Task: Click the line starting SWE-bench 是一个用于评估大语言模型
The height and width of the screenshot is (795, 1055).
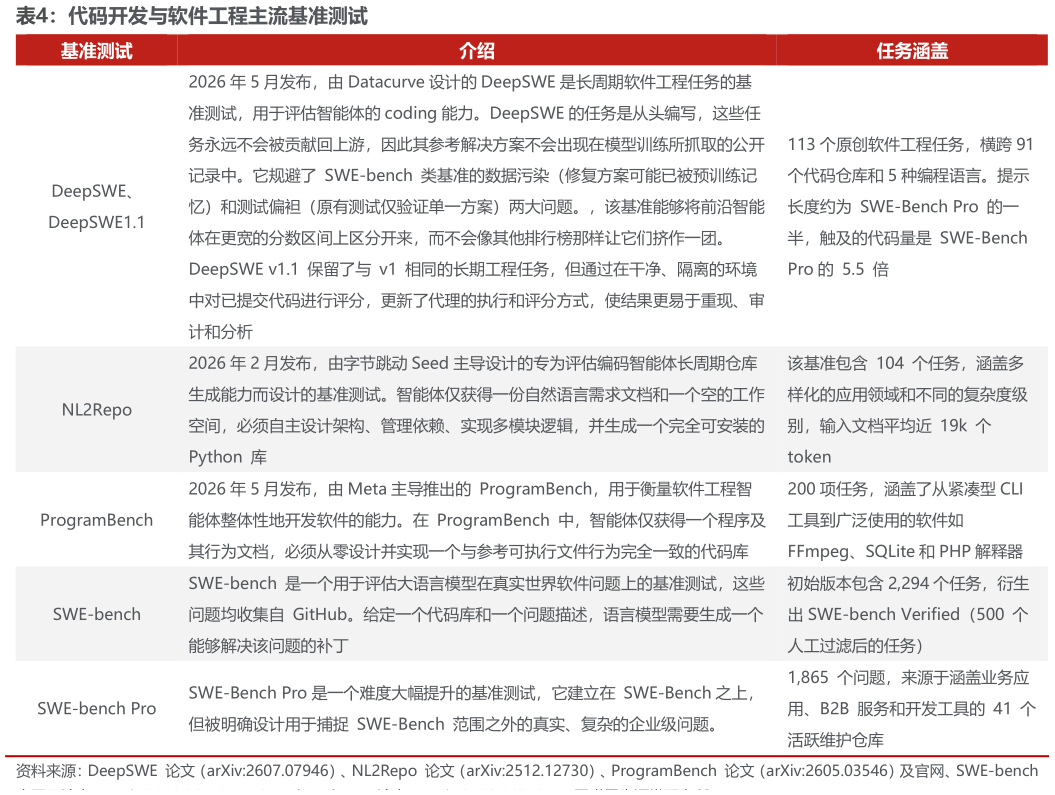Action: 476,583
